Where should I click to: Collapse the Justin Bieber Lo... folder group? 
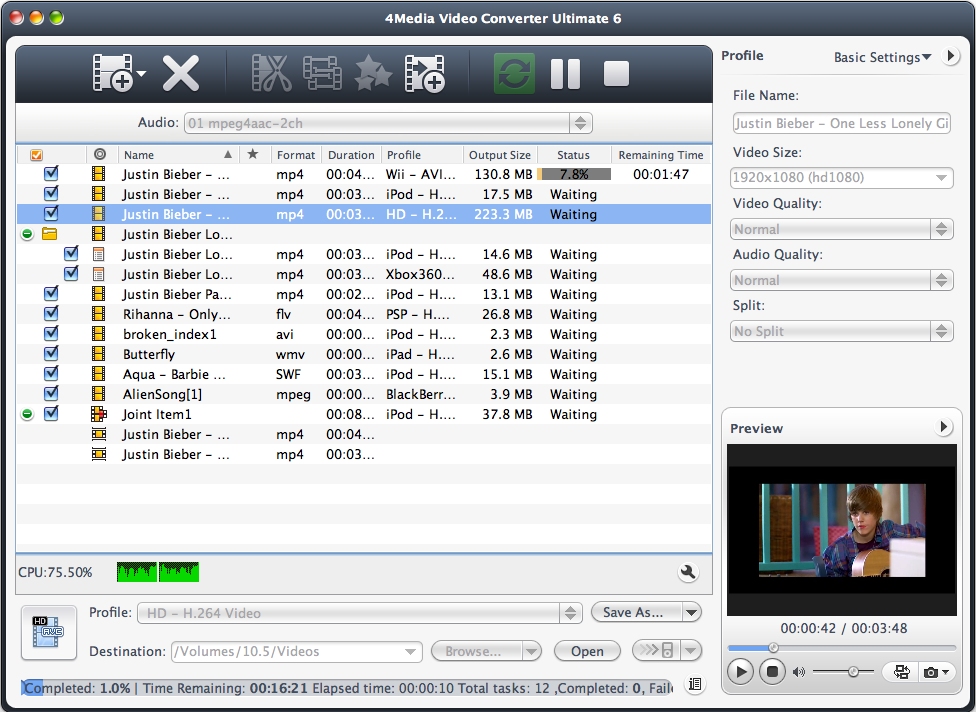point(27,234)
